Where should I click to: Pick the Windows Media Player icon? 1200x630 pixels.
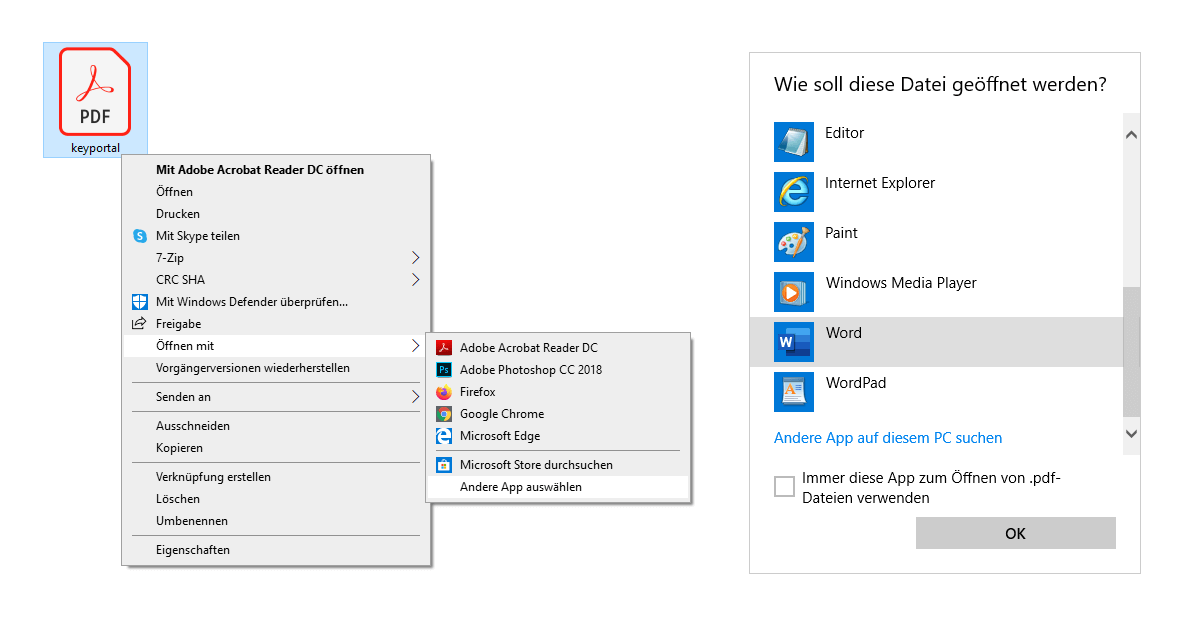coord(794,292)
